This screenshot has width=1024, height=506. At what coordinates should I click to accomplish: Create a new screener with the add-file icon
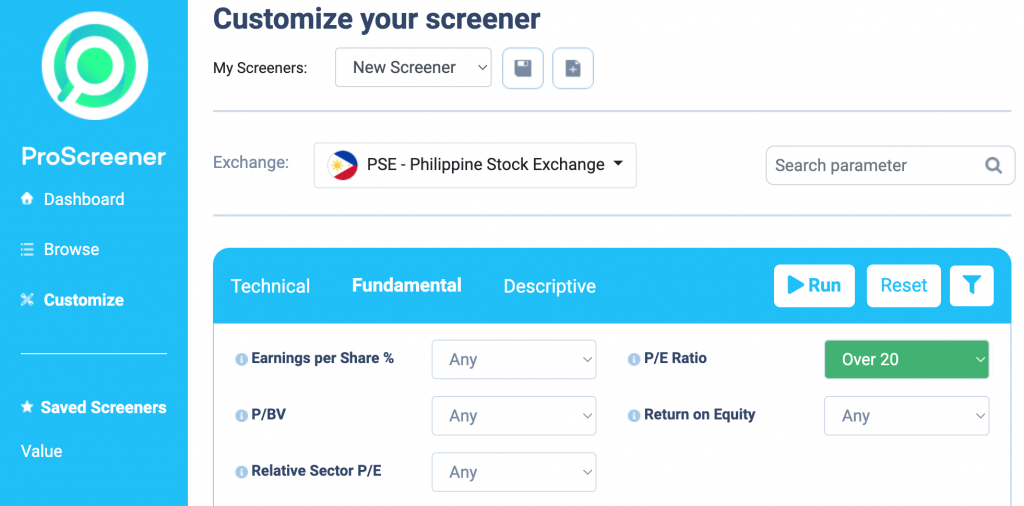tap(573, 68)
